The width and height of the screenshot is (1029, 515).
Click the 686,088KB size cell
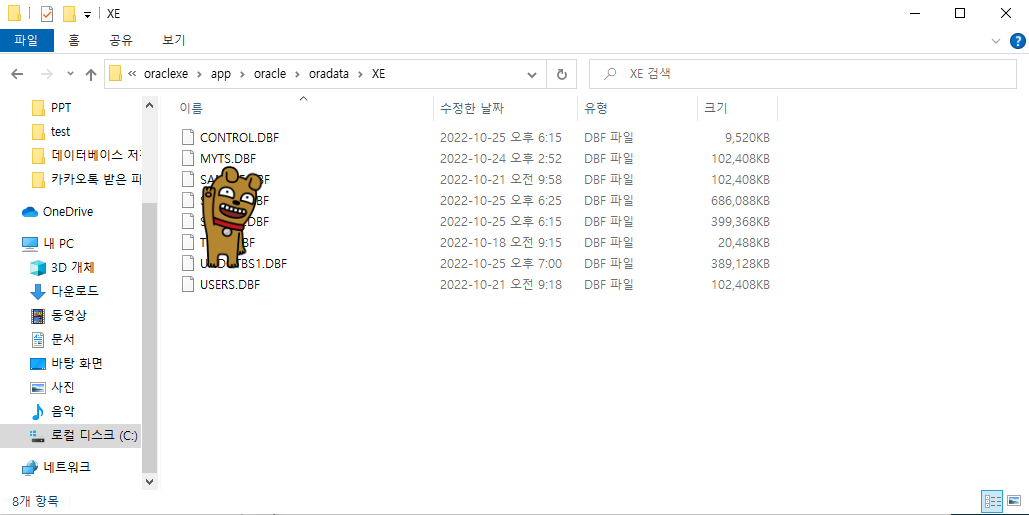point(740,201)
